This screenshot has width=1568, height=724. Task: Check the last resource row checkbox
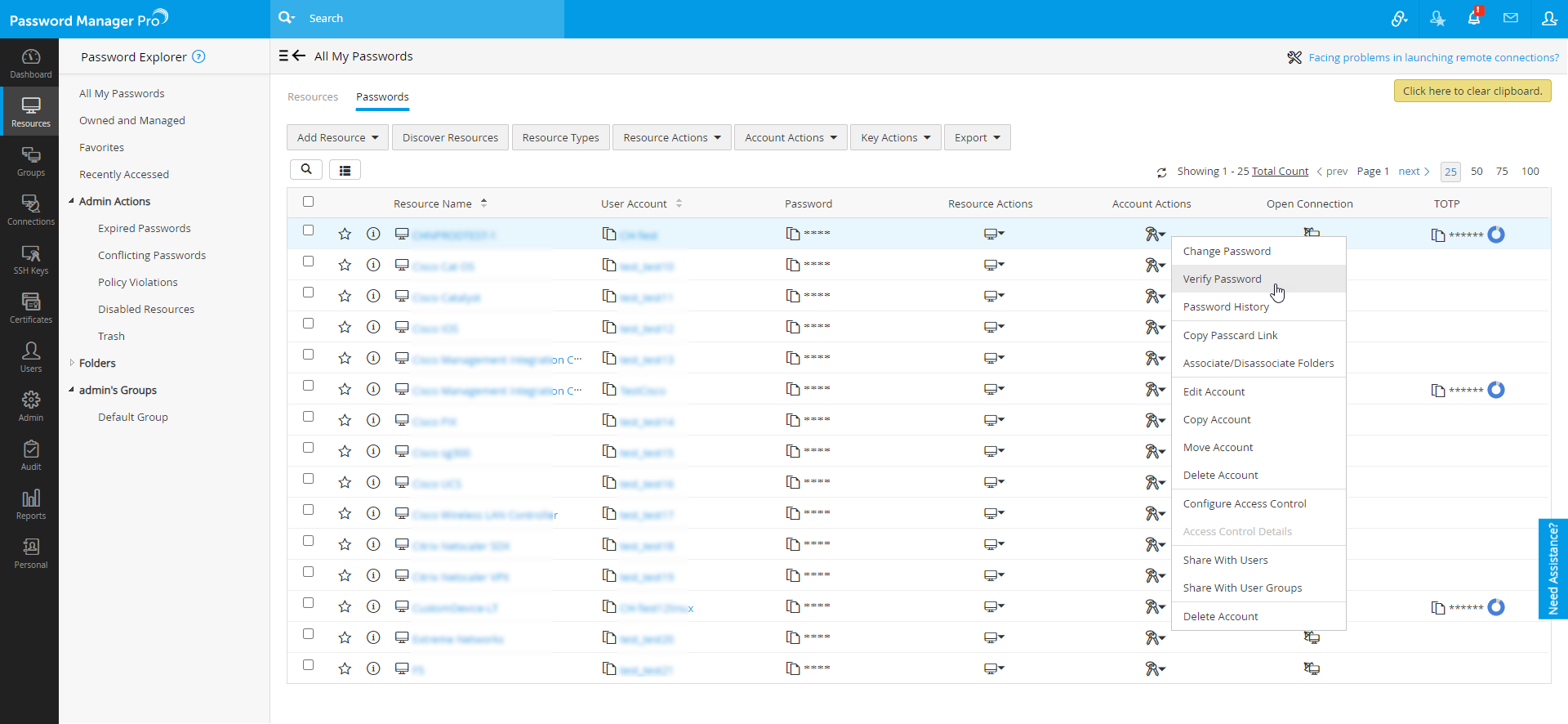click(308, 665)
